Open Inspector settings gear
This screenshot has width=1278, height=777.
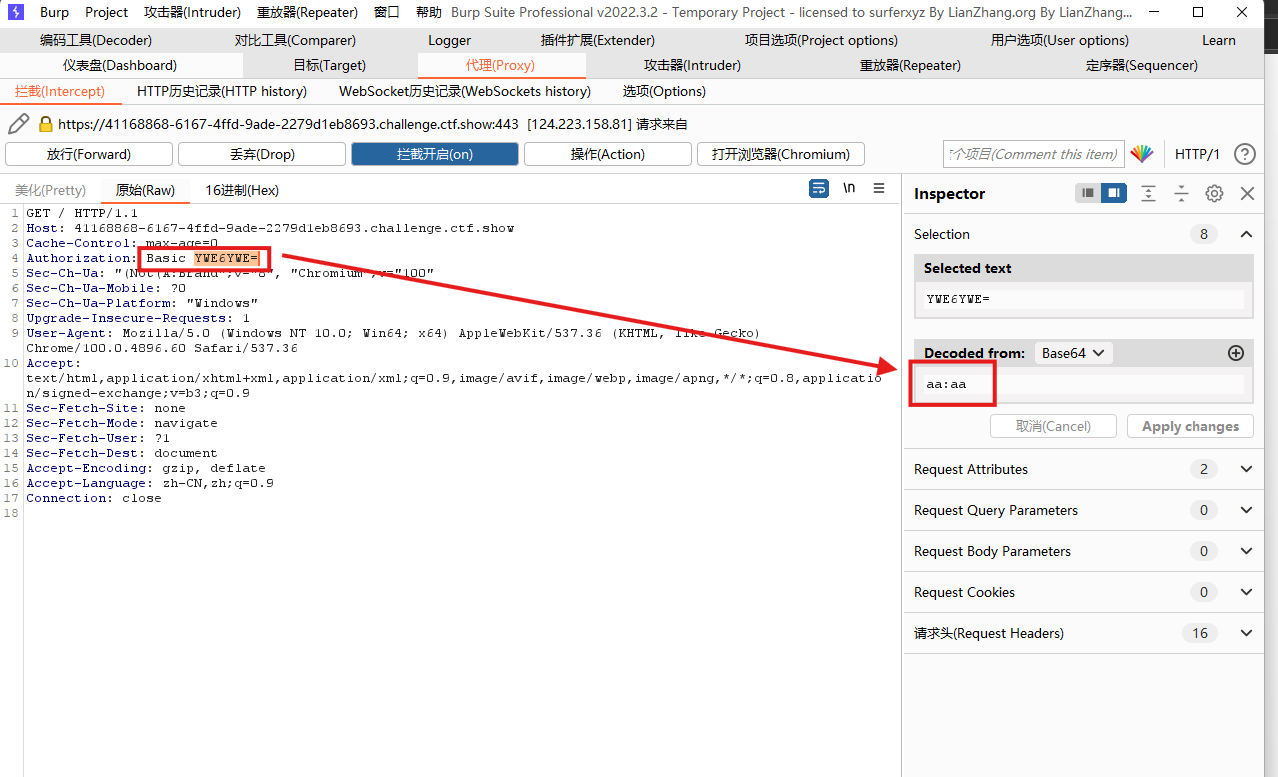pos(1214,193)
